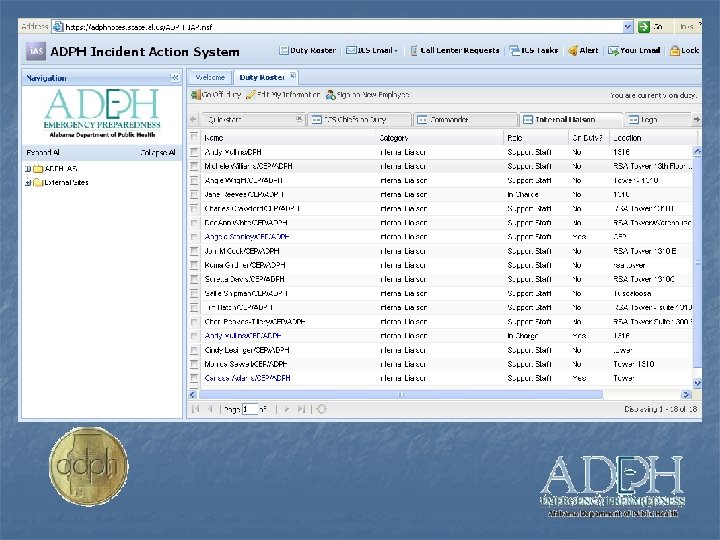Open Call Center Requests toolbar icon
720x540 pixels.
[x=414, y=51]
